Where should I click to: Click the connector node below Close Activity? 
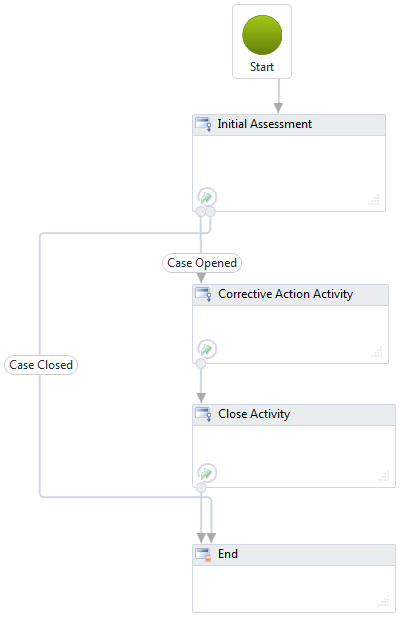tap(201, 487)
